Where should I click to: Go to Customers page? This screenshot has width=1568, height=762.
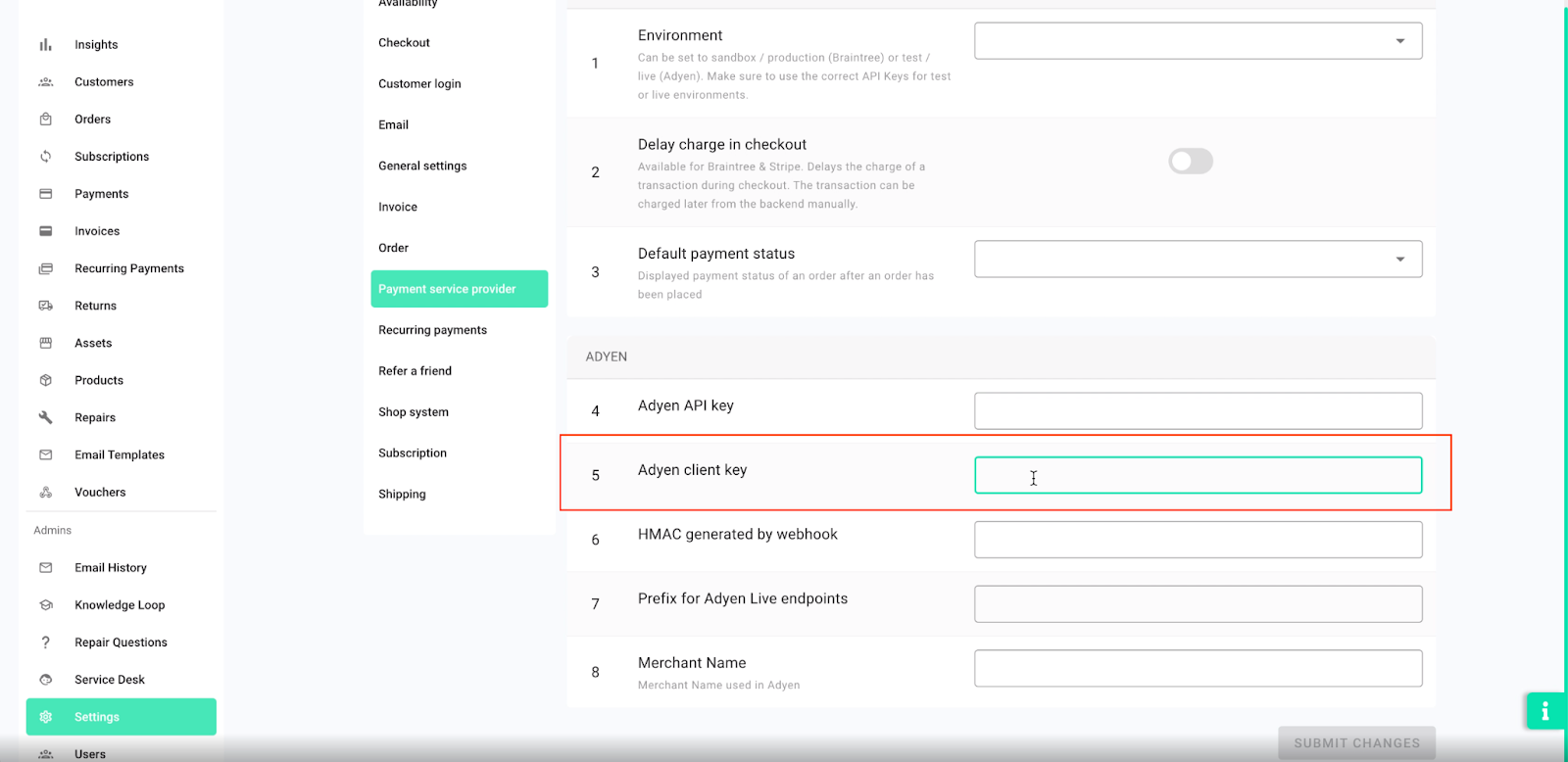click(x=104, y=82)
